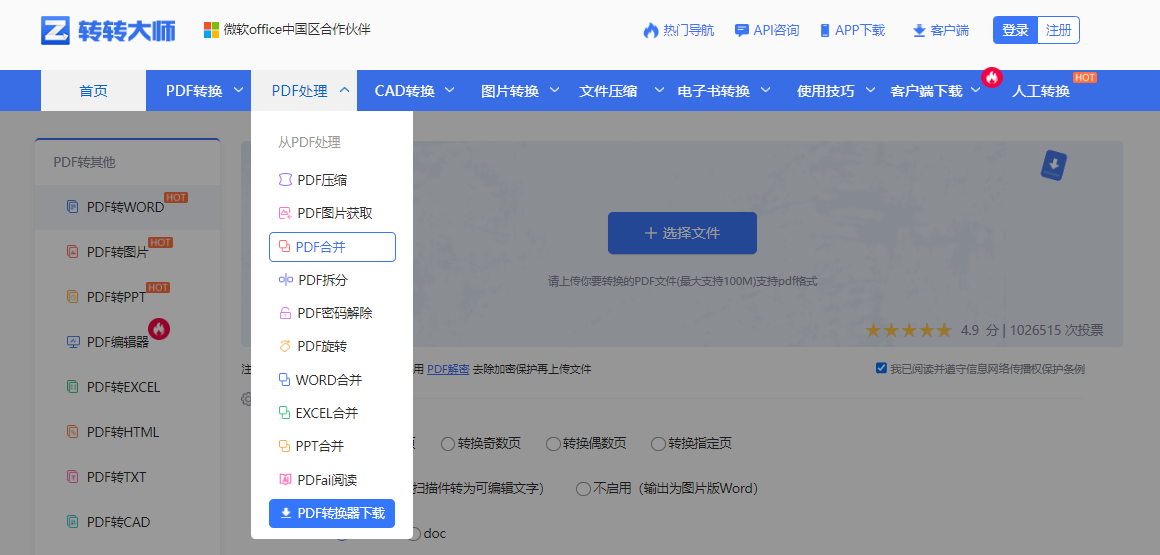This screenshot has width=1160, height=555.
Task: Click the PDFai阅读 icon
Action: (285, 480)
